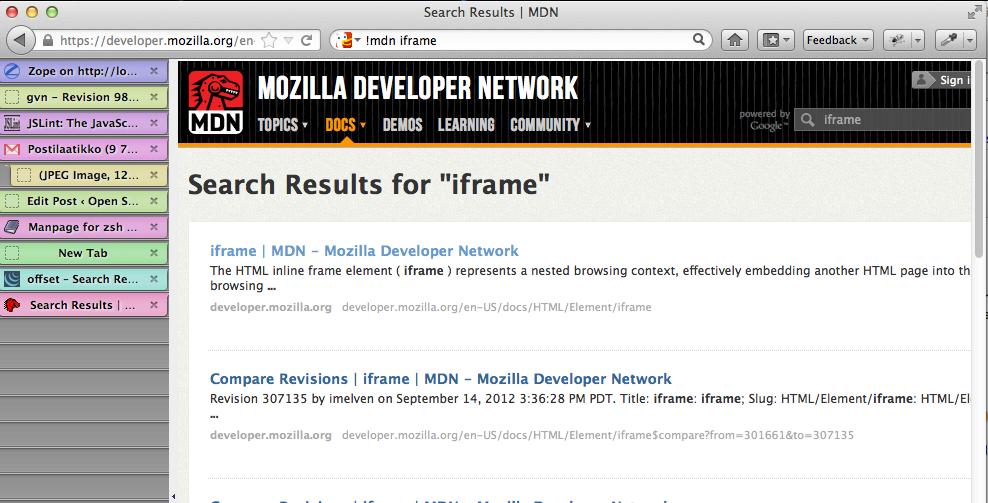Collapse the tab sidebar with the splitter arrow
This screenshot has width=988, height=503.
[x=173, y=497]
